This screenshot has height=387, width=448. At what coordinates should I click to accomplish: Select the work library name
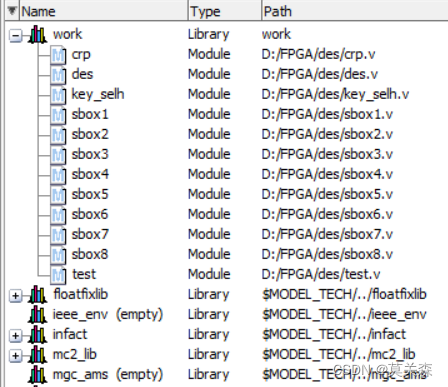pyautogui.click(x=67, y=34)
